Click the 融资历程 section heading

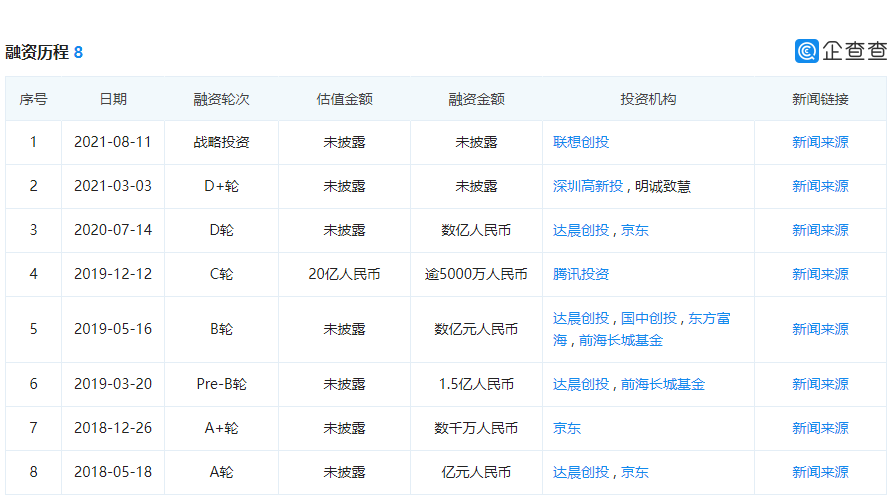pyautogui.click(x=37, y=52)
